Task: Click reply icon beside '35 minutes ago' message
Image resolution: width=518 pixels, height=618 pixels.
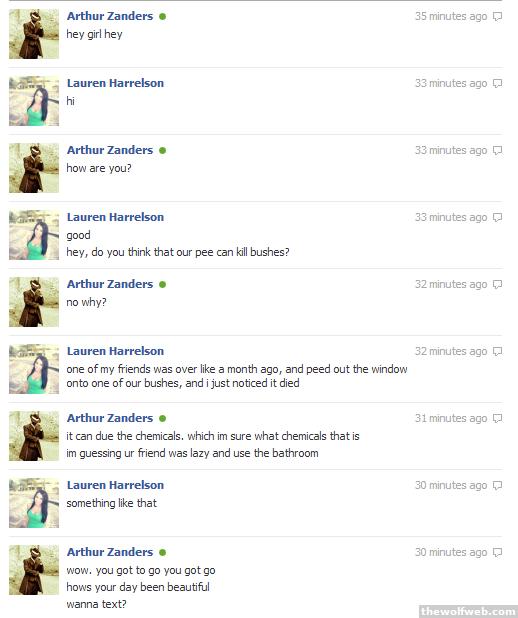Action: click(498, 17)
